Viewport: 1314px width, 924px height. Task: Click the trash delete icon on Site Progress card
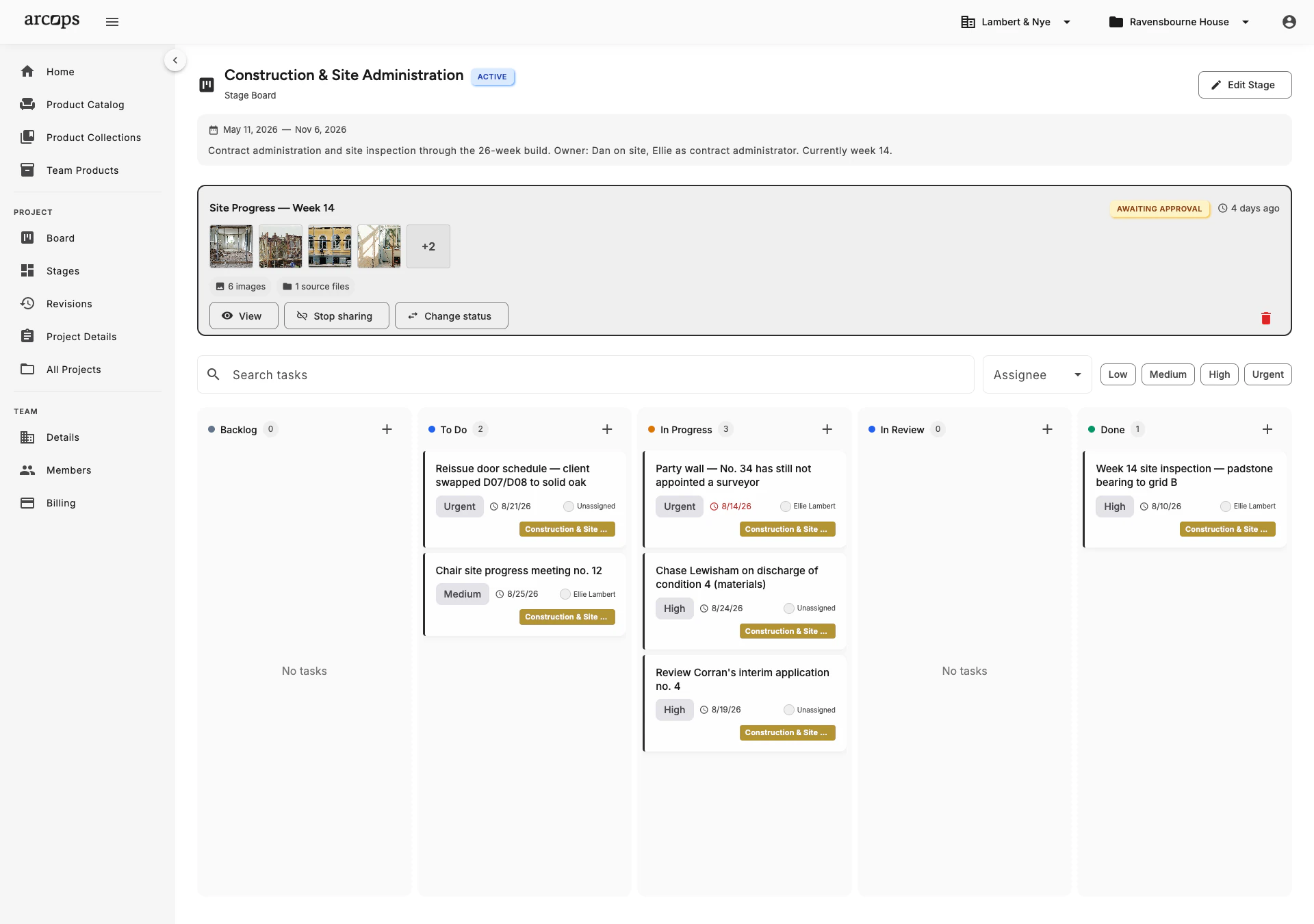tap(1266, 318)
